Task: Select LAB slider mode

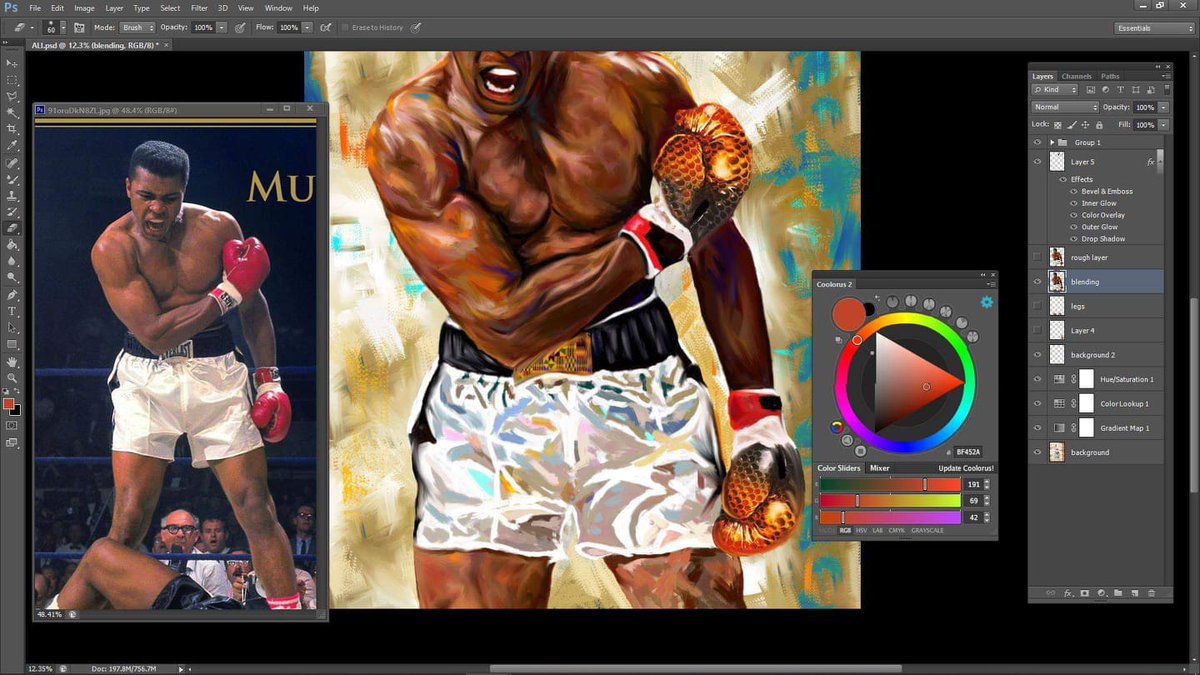Action: [x=877, y=531]
